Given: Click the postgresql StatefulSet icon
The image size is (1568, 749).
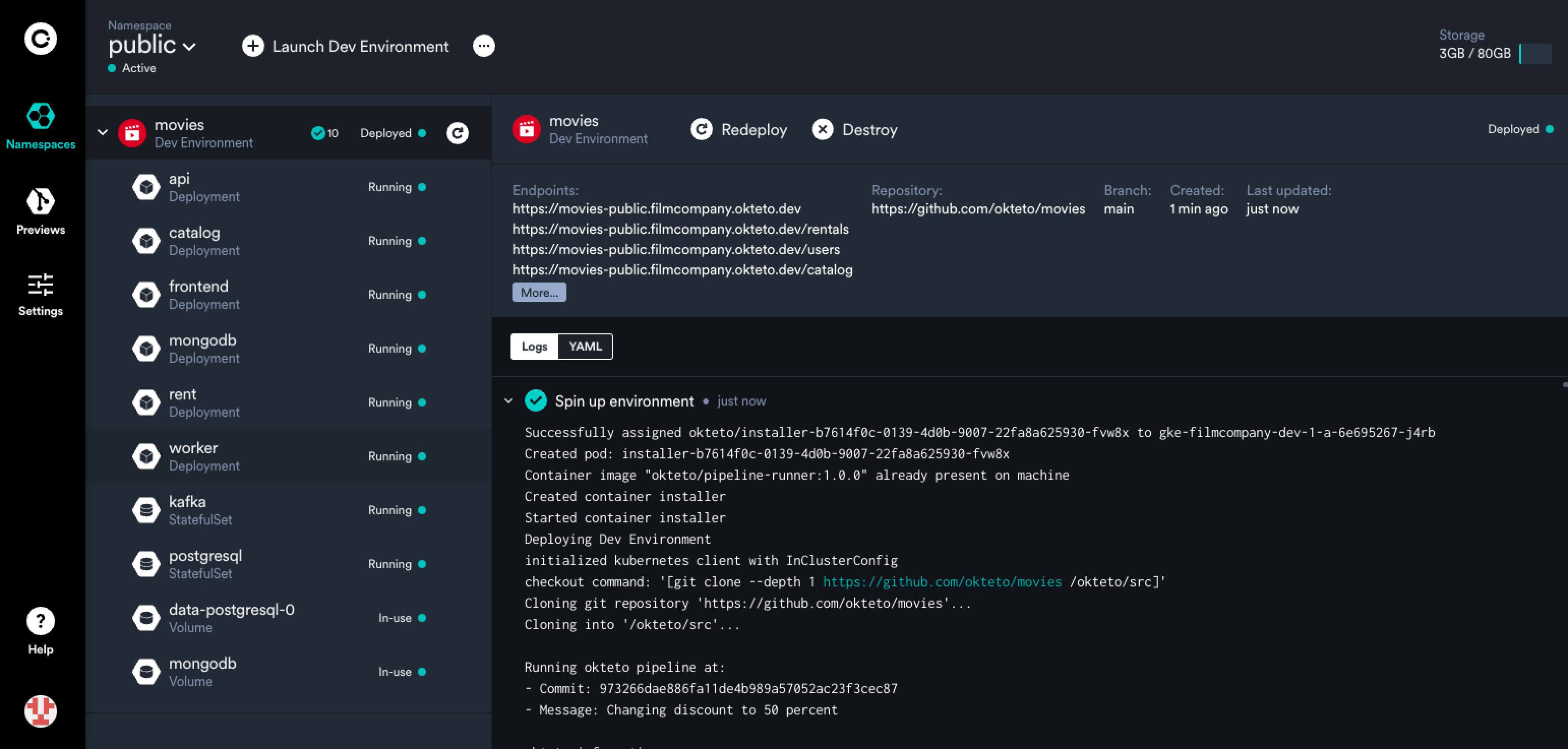Looking at the screenshot, I should click(146, 564).
